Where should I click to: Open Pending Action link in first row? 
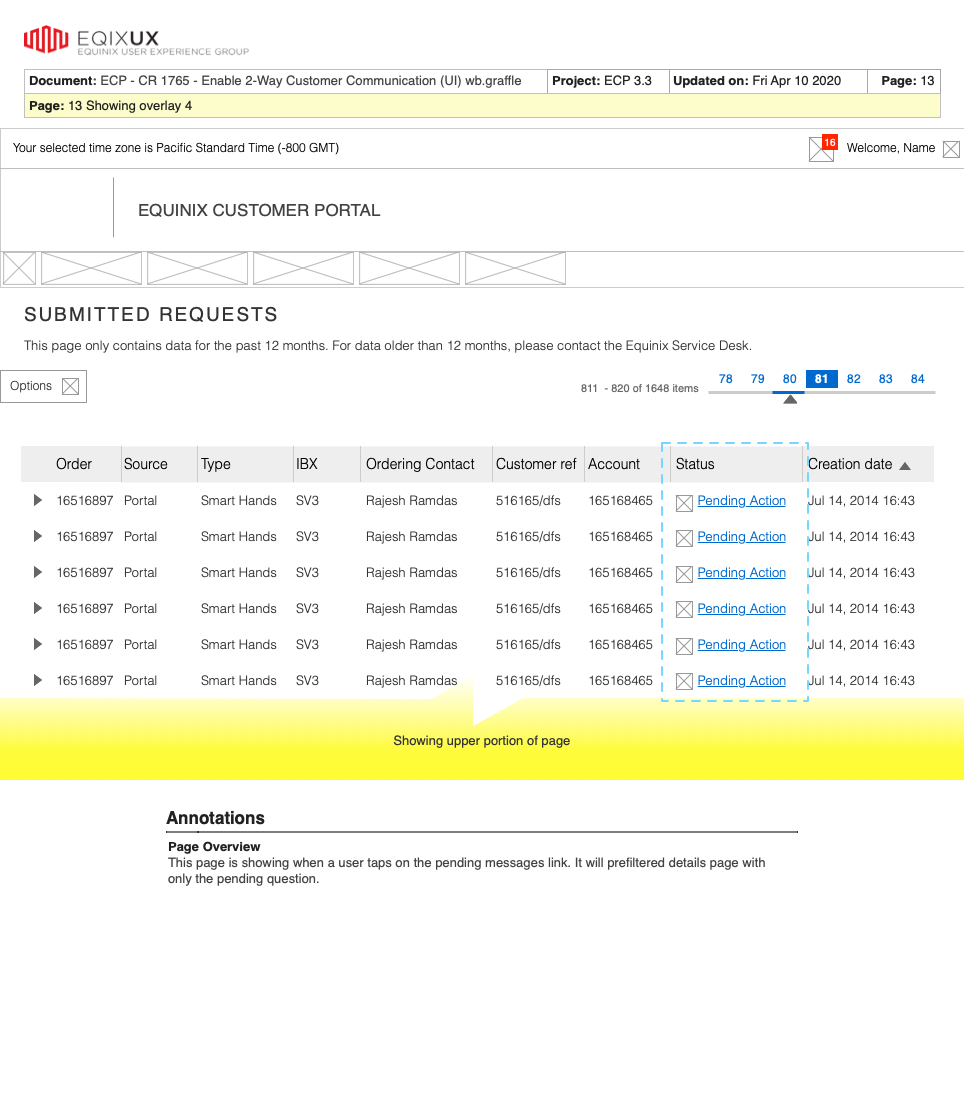(x=742, y=500)
